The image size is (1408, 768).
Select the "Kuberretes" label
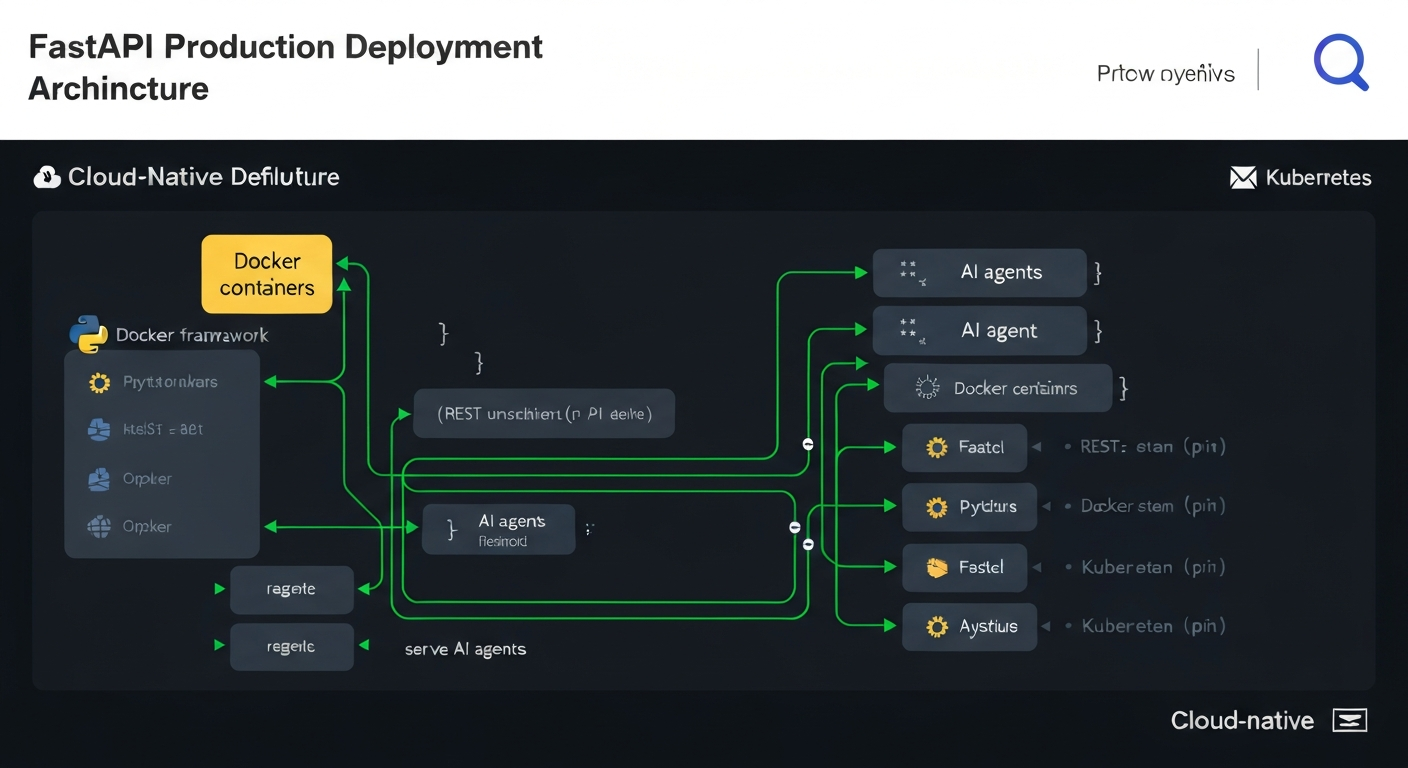pyautogui.click(x=1318, y=178)
